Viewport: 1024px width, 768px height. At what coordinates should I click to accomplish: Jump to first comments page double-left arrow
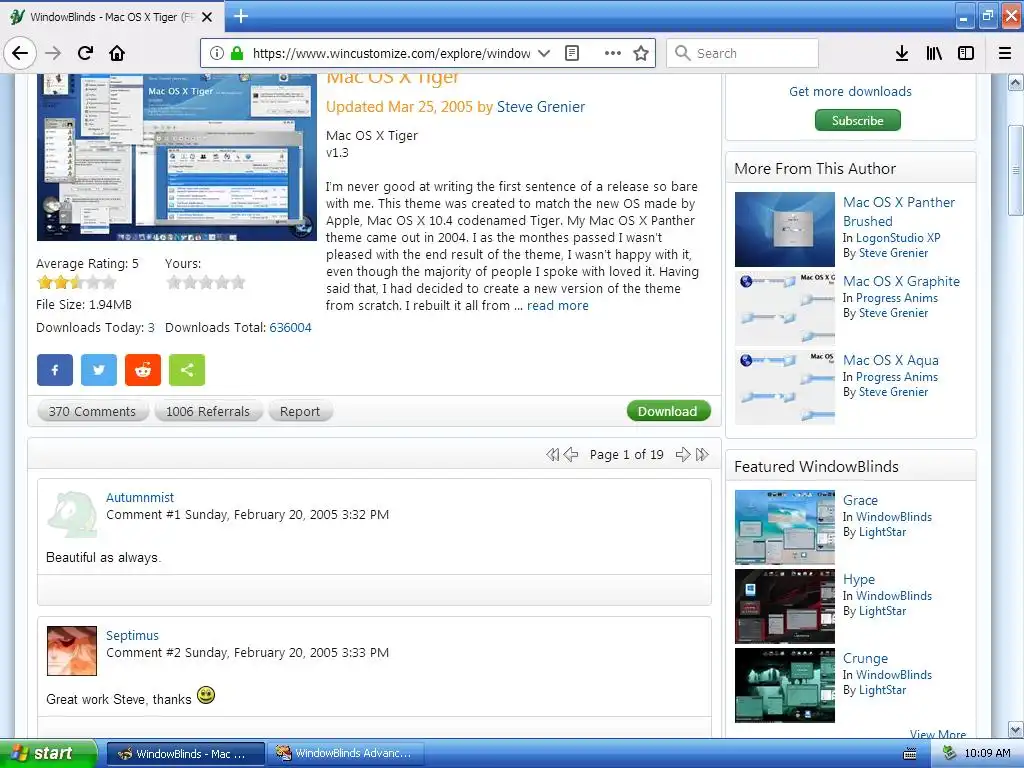[552, 455]
